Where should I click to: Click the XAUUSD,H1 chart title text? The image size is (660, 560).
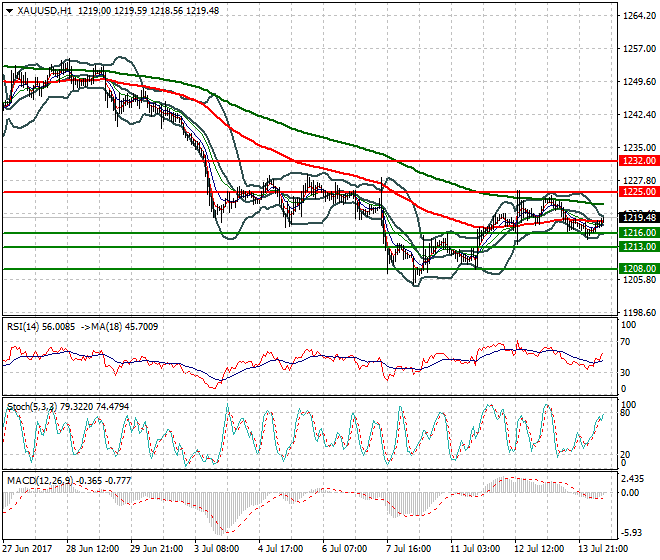pos(44,11)
